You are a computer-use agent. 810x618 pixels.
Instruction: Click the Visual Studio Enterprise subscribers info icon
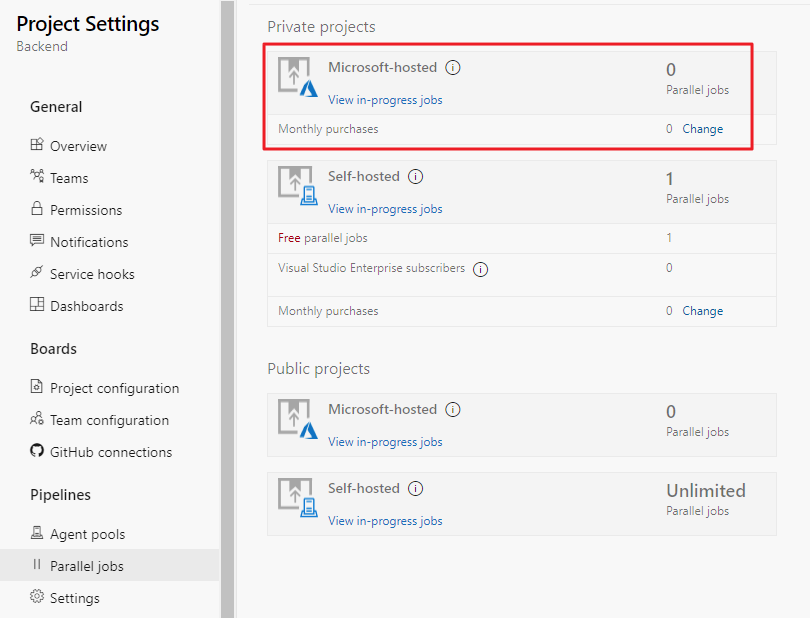pos(480,269)
